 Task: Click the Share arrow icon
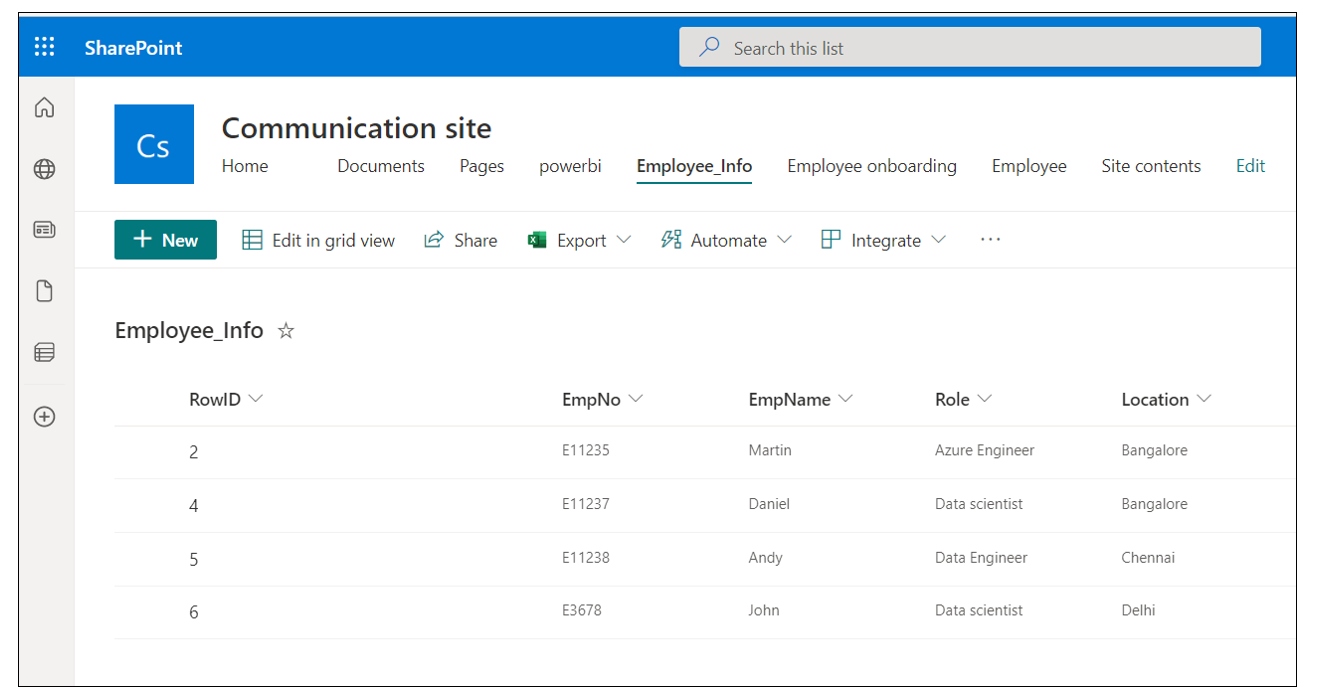(434, 240)
